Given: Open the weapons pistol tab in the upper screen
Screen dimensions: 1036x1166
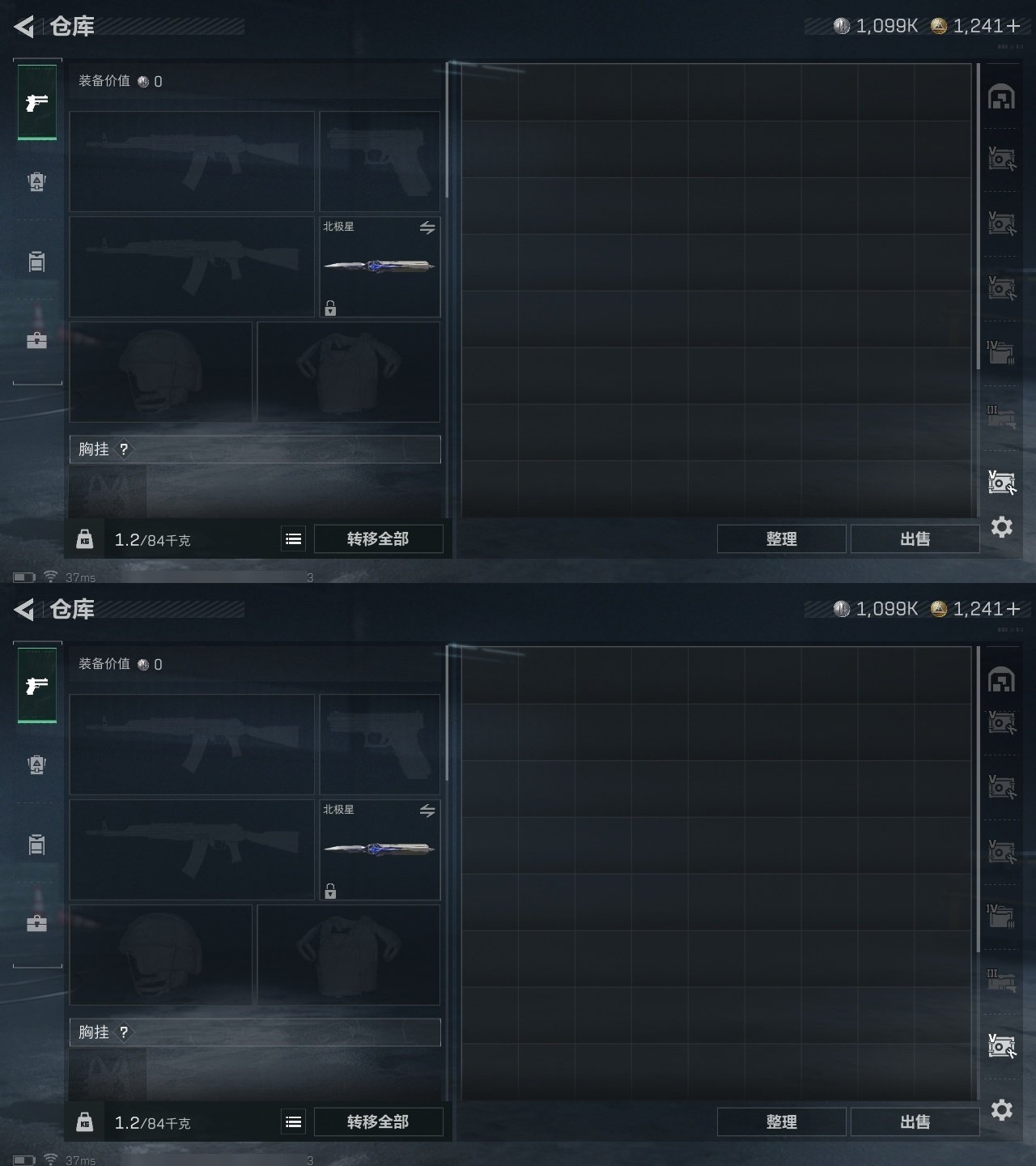Looking at the screenshot, I should point(37,103).
